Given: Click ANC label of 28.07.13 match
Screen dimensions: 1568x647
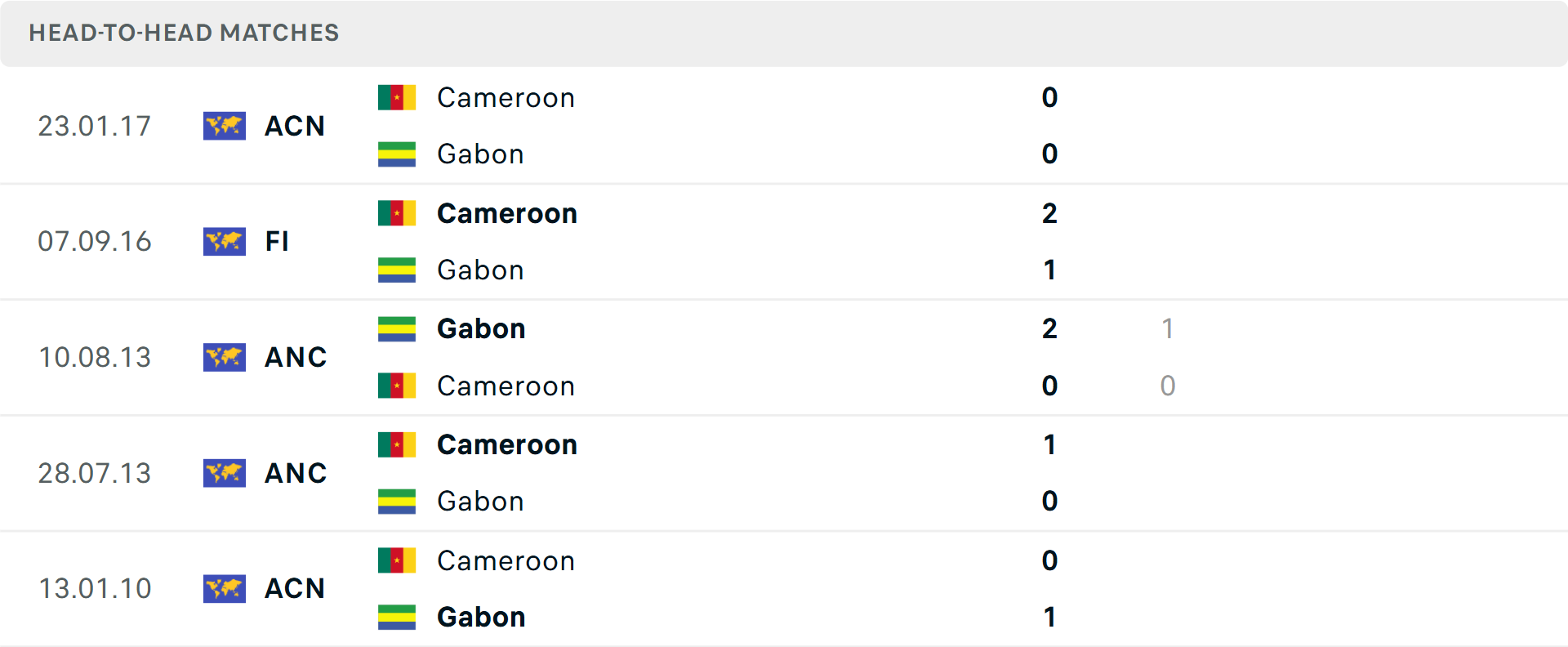Looking at the screenshot, I should point(296,473).
